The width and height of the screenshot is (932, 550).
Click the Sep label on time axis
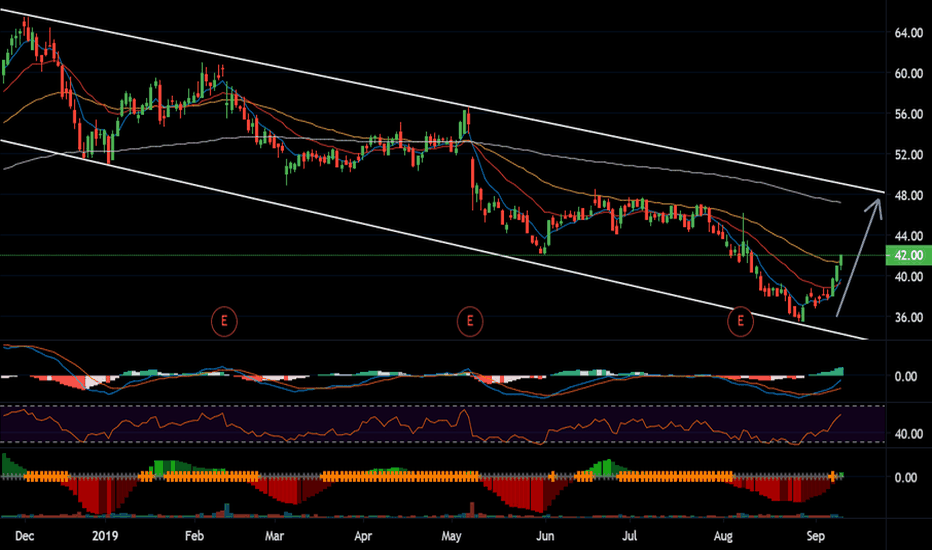816,536
